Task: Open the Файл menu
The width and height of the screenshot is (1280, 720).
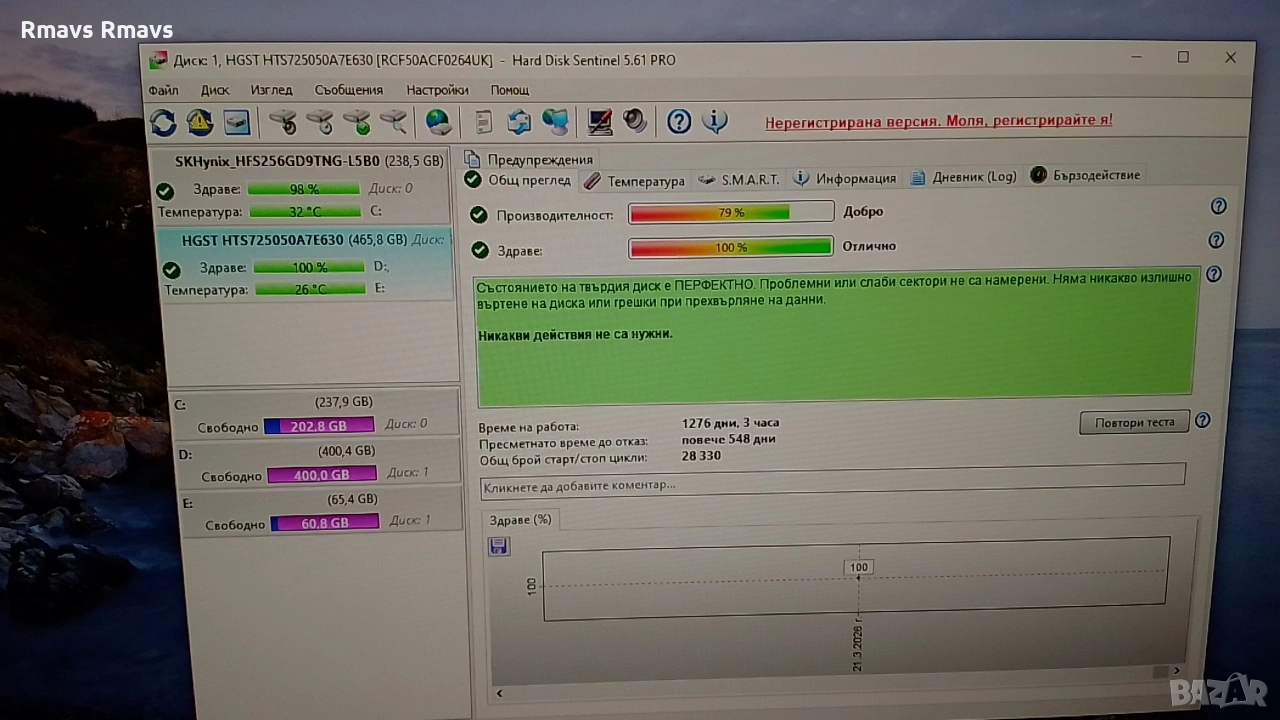Action: coord(164,90)
